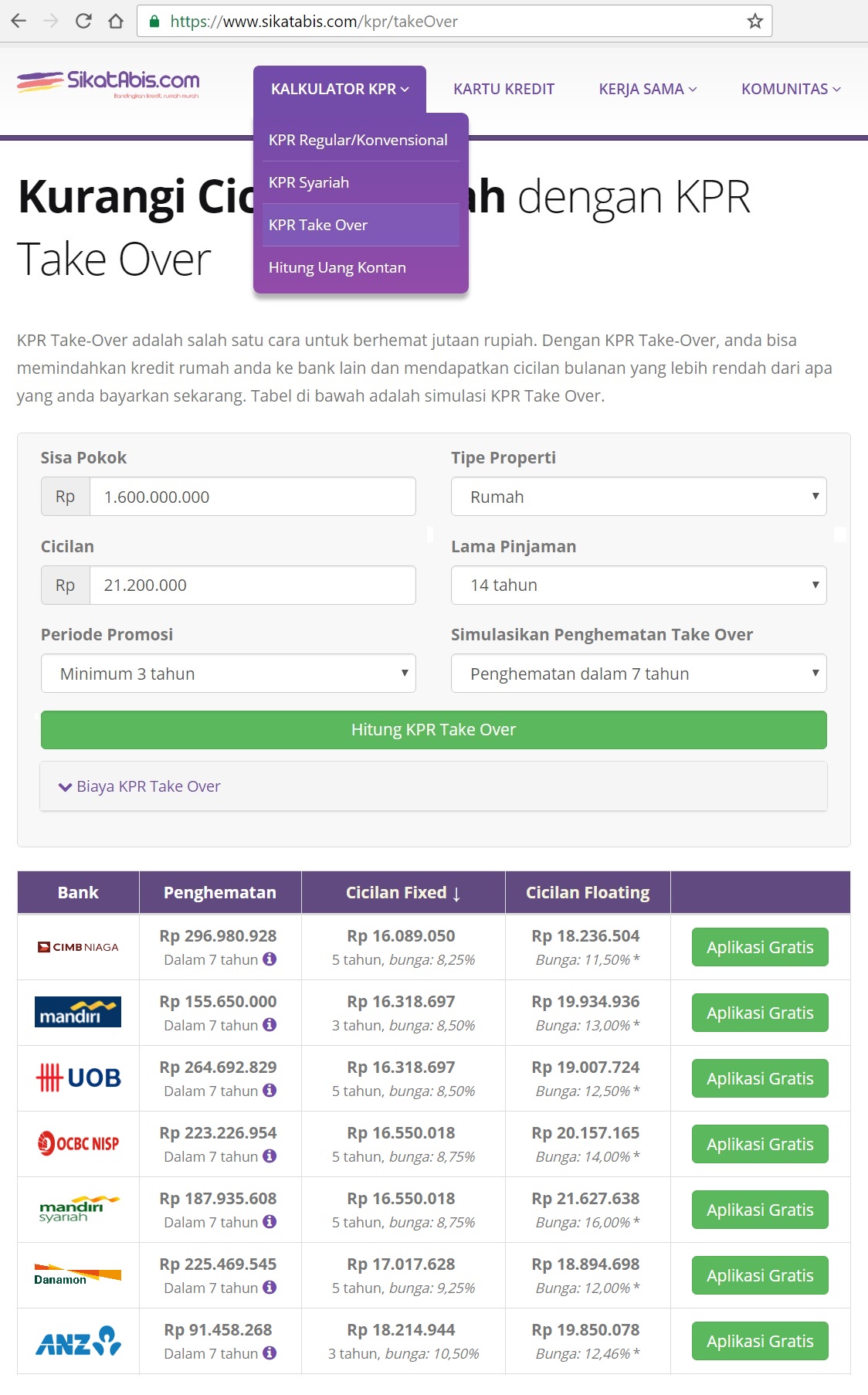Click Aplikasi Gratis for ANZ
The width and height of the screenshot is (868, 1395).
coord(760,1341)
